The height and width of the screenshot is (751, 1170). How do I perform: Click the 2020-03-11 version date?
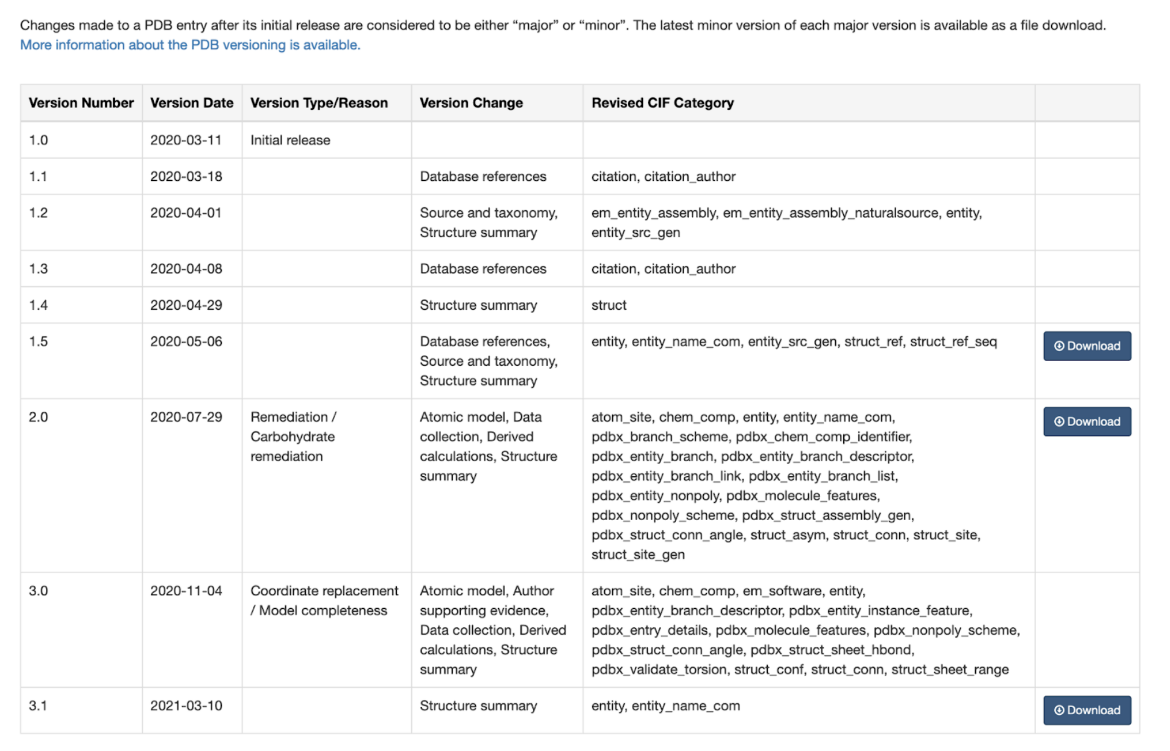tap(186, 140)
